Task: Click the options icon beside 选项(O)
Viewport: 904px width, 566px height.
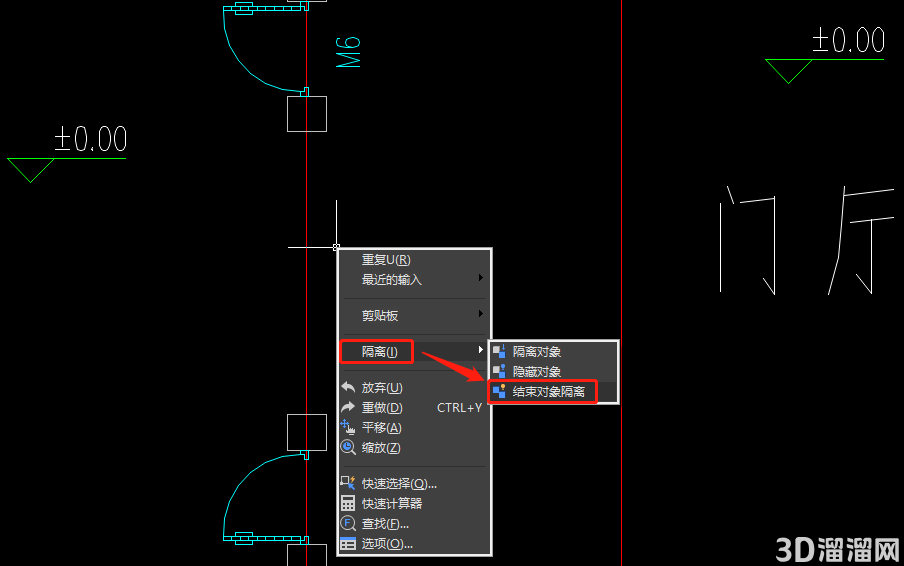Action: [348, 544]
